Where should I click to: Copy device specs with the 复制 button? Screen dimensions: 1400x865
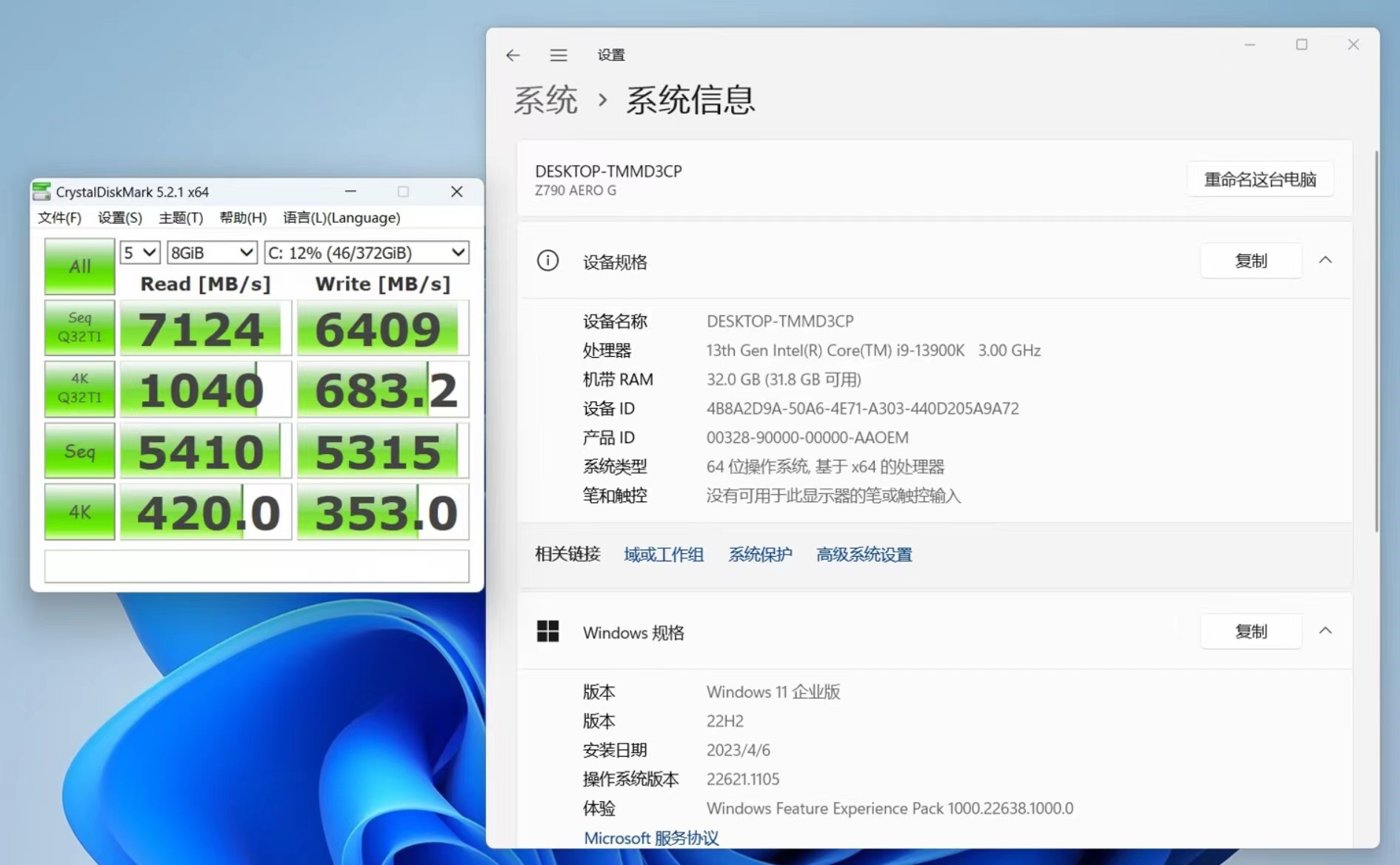pos(1251,261)
